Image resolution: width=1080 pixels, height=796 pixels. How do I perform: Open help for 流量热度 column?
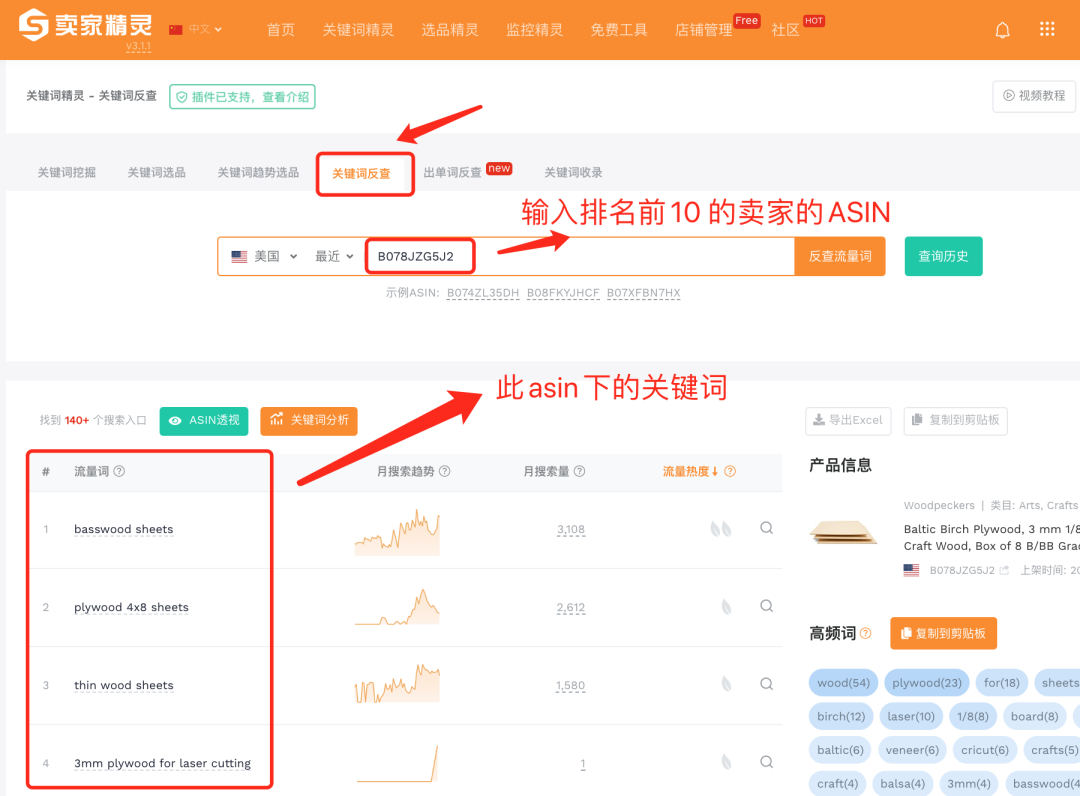[x=730, y=471]
